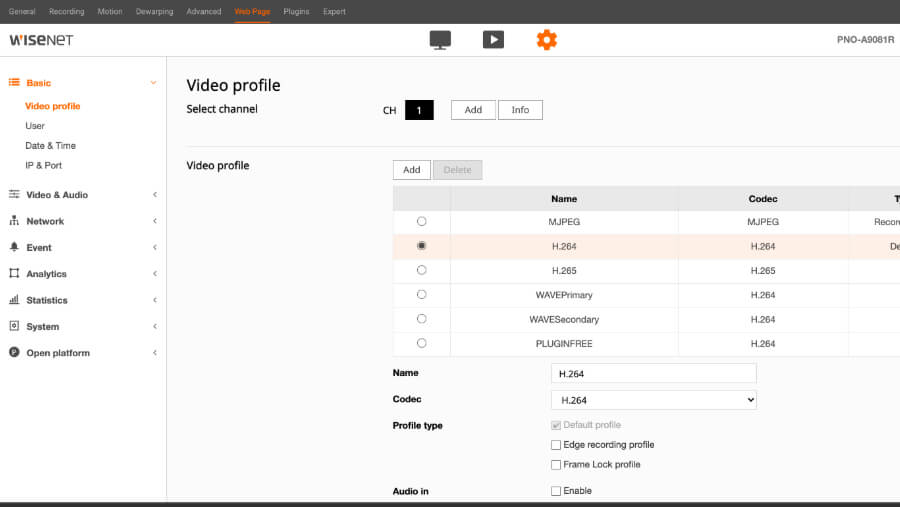The height and width of the screenshot is (507, 900).
Task: Switch to the Plugins tab
Action: [296, 12]
